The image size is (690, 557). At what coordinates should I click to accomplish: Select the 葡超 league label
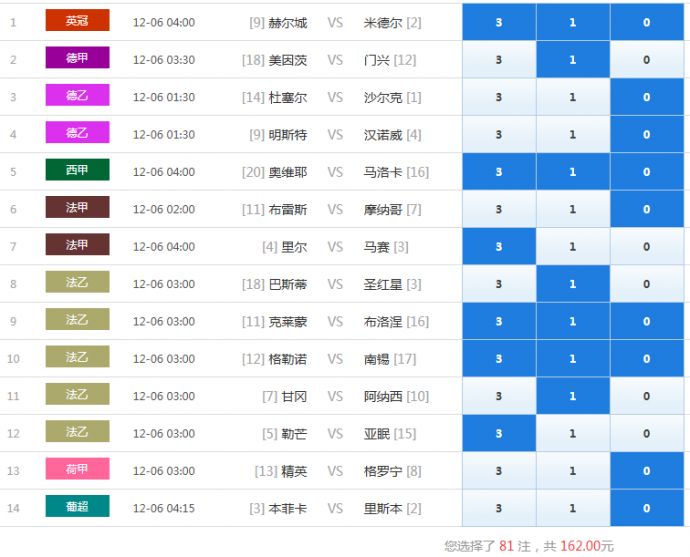(x=77, y=507)
